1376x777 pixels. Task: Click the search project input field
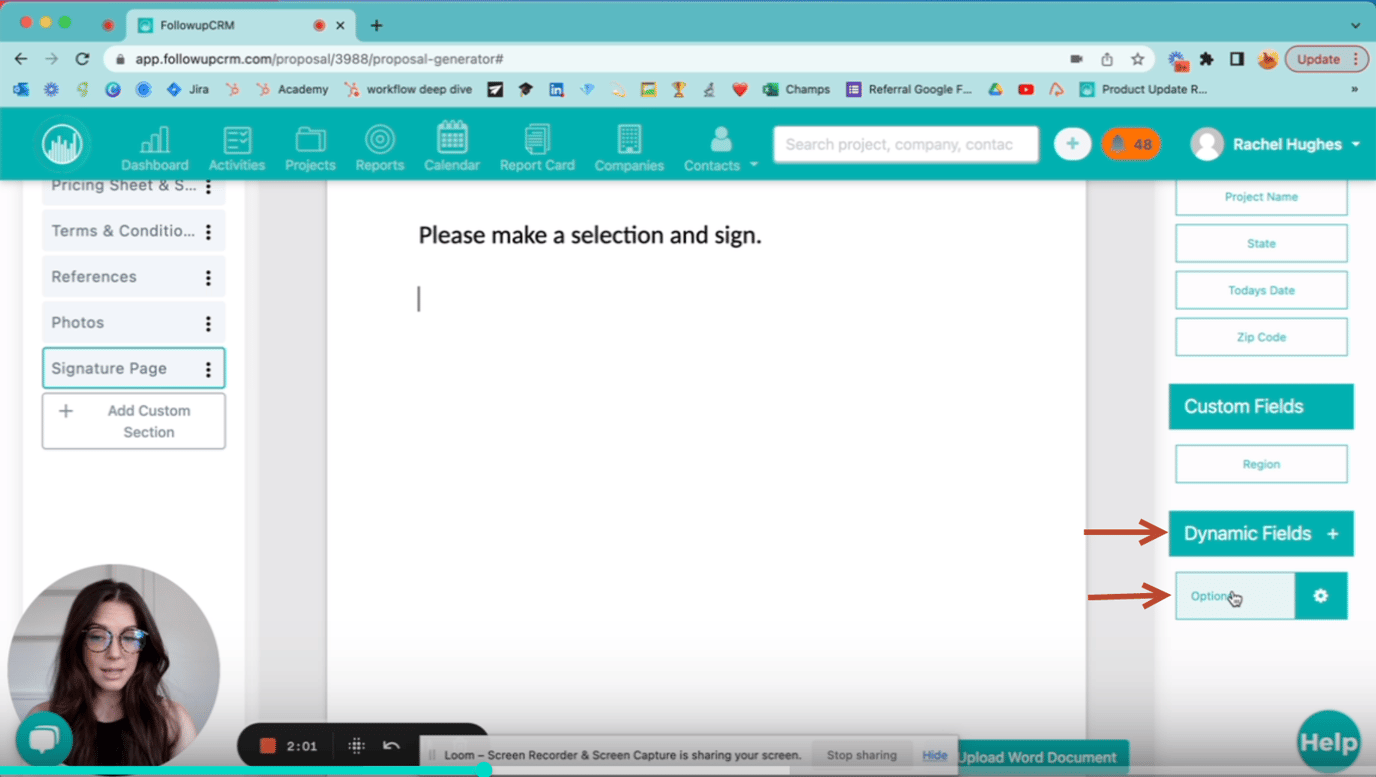(x=906, y=144)
